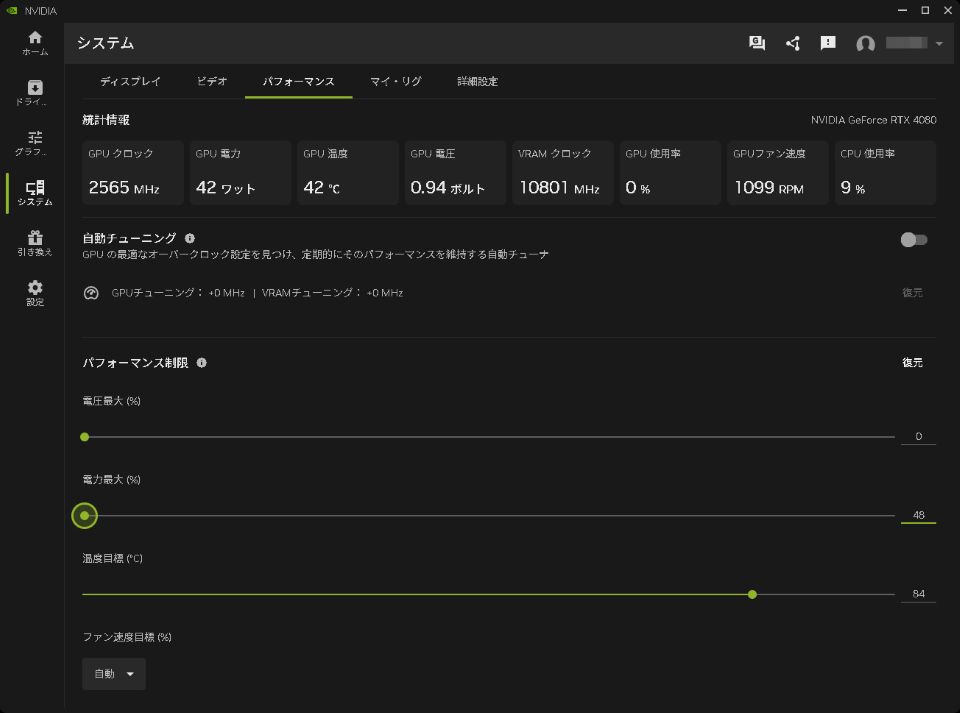The width and height of the screenshot is (960, 713).
Task: Click the GPUチューニング: +0 MHz text
Action: 178,293
